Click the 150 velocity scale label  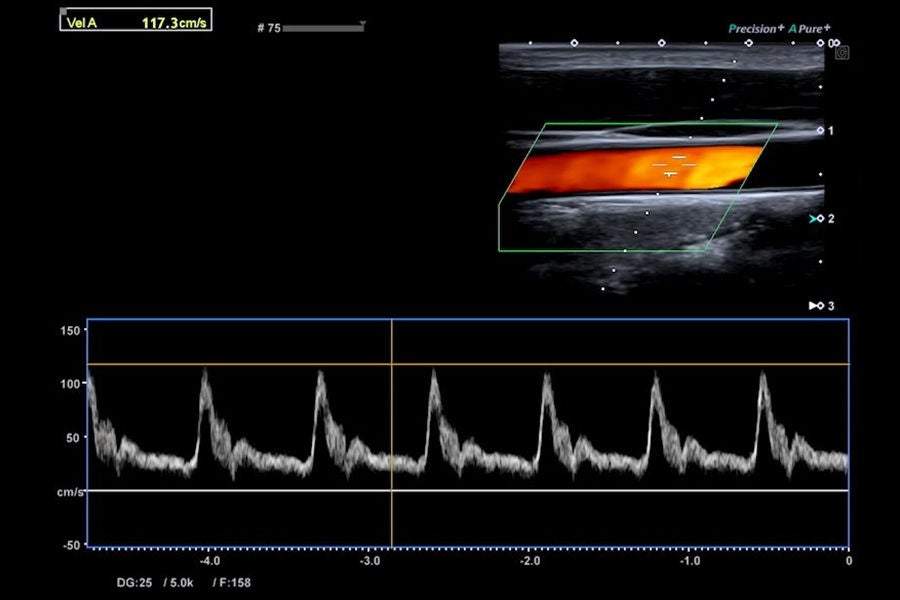(x=70, y=331)
